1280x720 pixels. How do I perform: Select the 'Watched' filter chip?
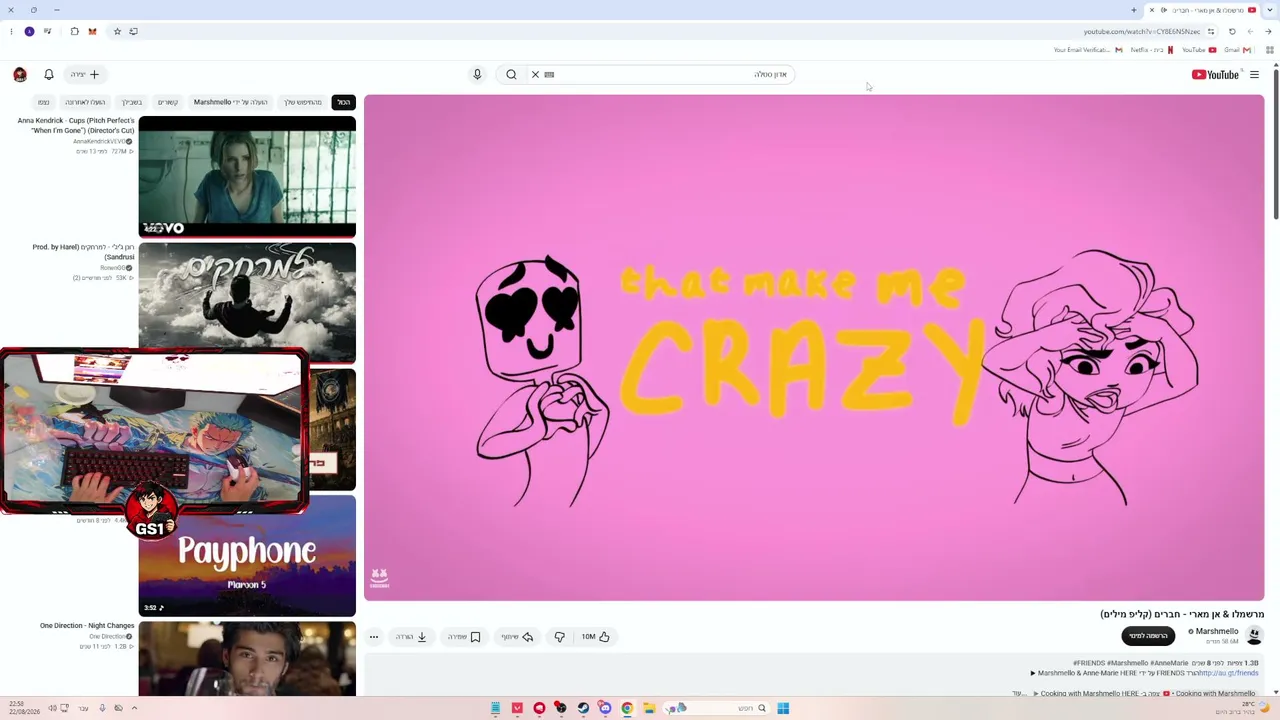point(44,102)
